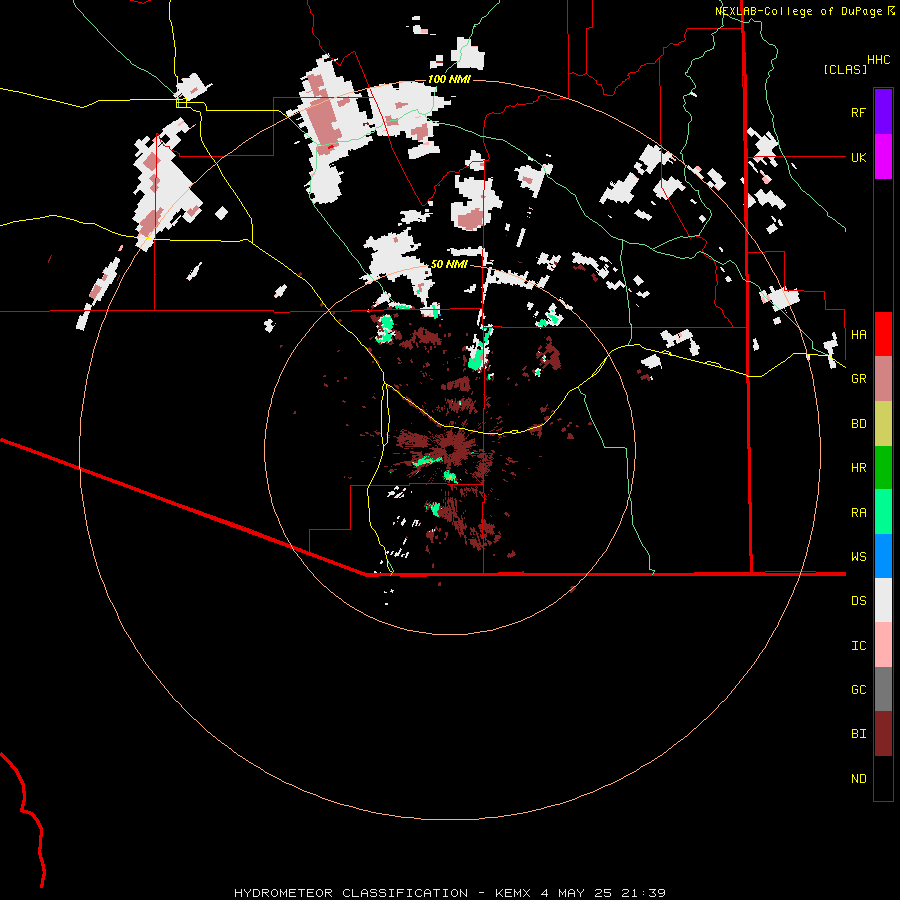
Task: Click the GC gray legend swatch
Action: click(x=883, y=689)
